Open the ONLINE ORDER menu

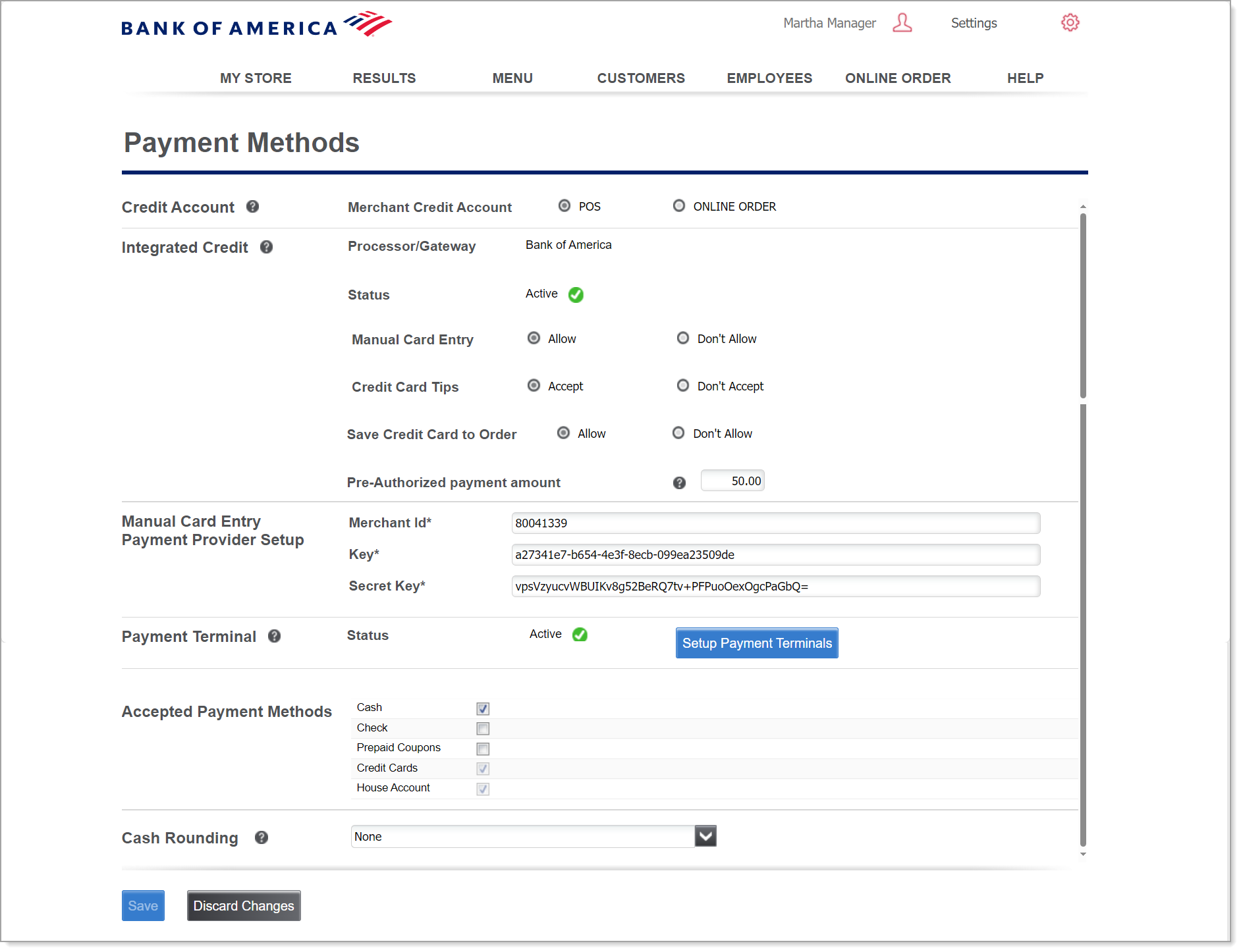[x=898, y=78]
